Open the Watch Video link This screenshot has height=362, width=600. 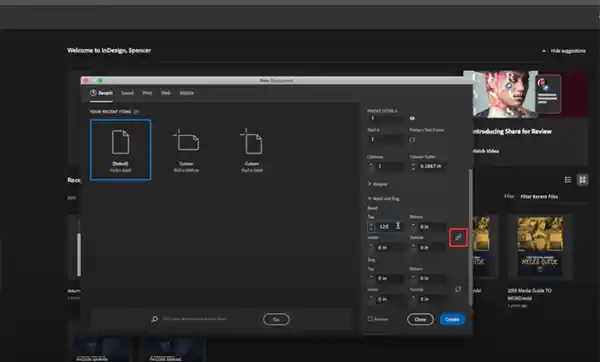click(485, 151)
